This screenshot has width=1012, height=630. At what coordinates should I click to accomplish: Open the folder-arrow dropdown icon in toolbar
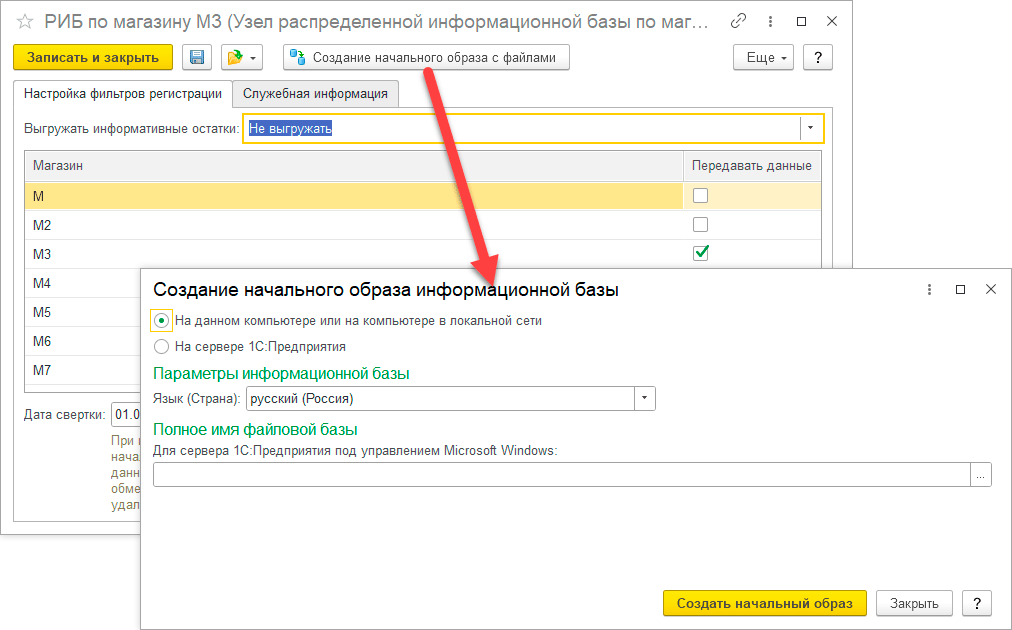point(241,58)
